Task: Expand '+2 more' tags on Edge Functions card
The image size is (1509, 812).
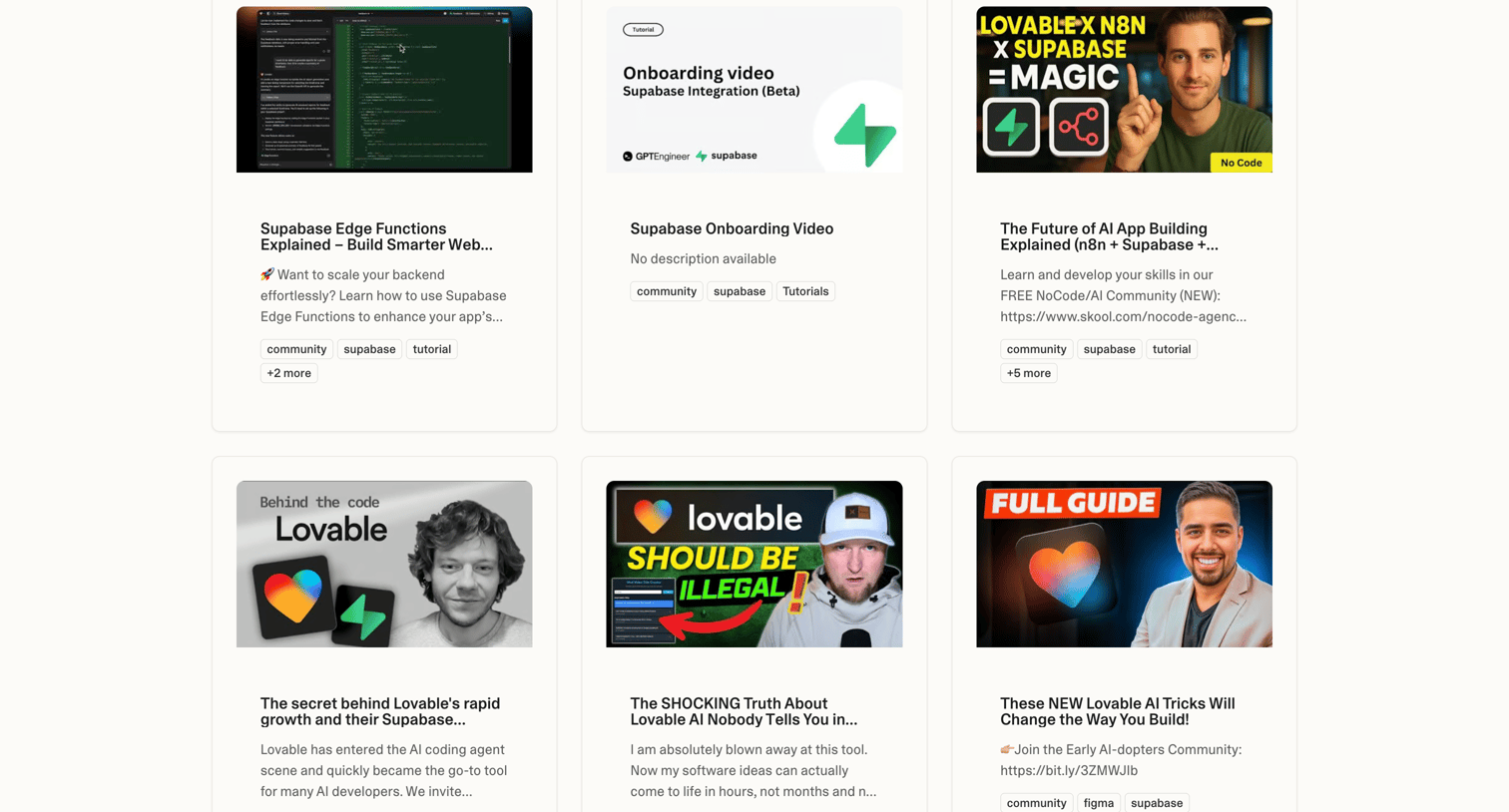Action: [288, 373]
